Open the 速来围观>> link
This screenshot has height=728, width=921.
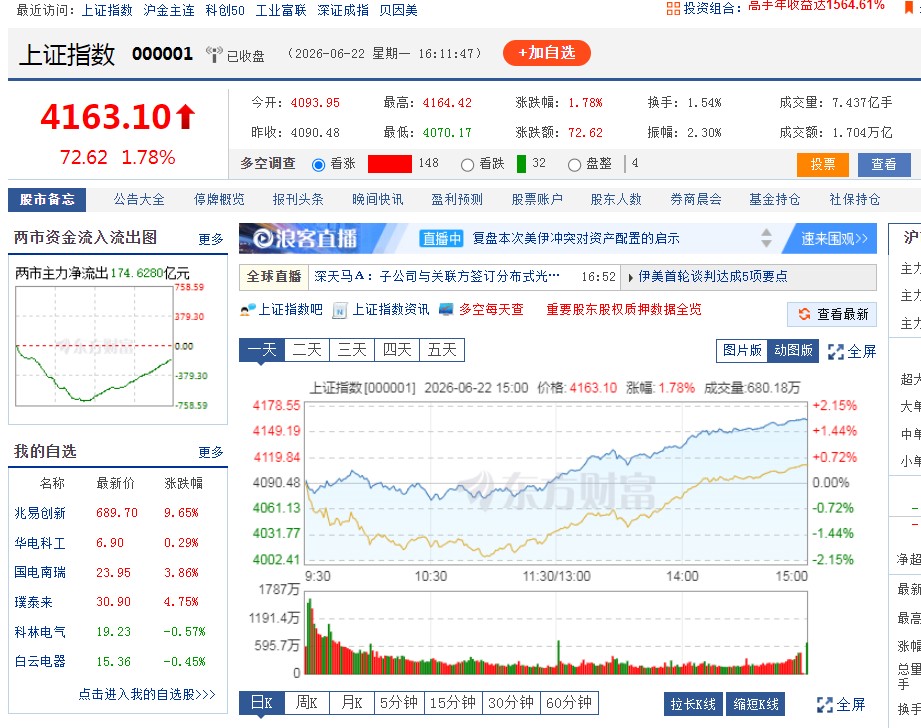pos(834,239)
